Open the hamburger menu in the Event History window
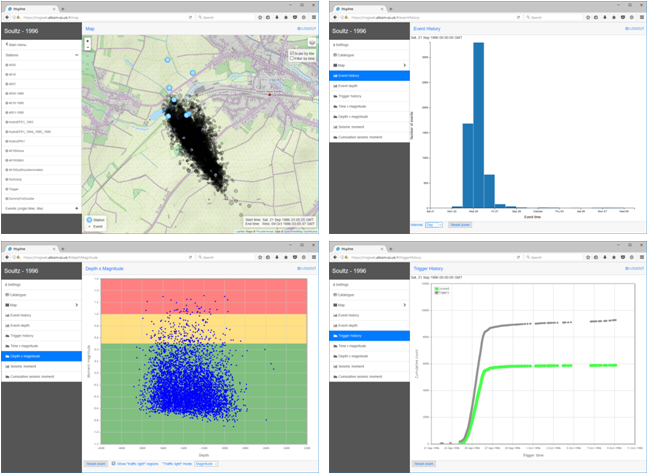This screenshot has width=648, height=474. [x=642, y=18]
